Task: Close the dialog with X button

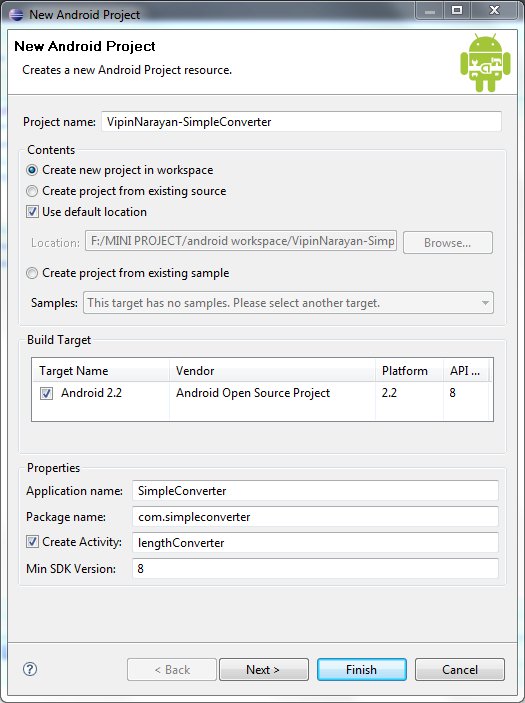Action: coord(495,10)
